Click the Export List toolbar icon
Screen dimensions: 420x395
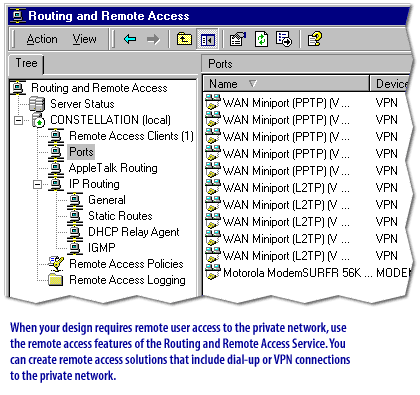284,39
